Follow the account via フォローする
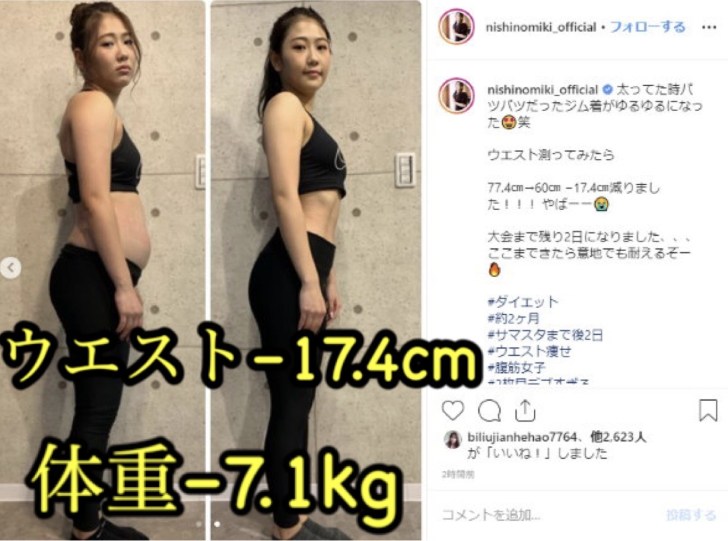This screenshot has width=728, height=541. pyautogui.click(x=647, y=27)
